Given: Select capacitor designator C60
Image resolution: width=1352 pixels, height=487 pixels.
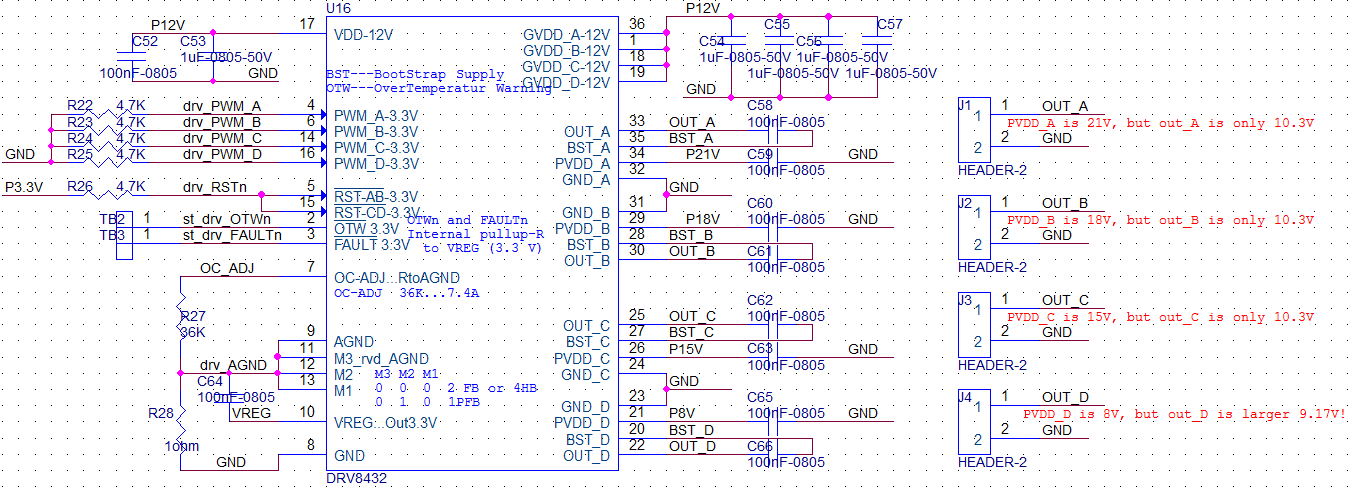Looking at the screenshot, I should 760,203.
